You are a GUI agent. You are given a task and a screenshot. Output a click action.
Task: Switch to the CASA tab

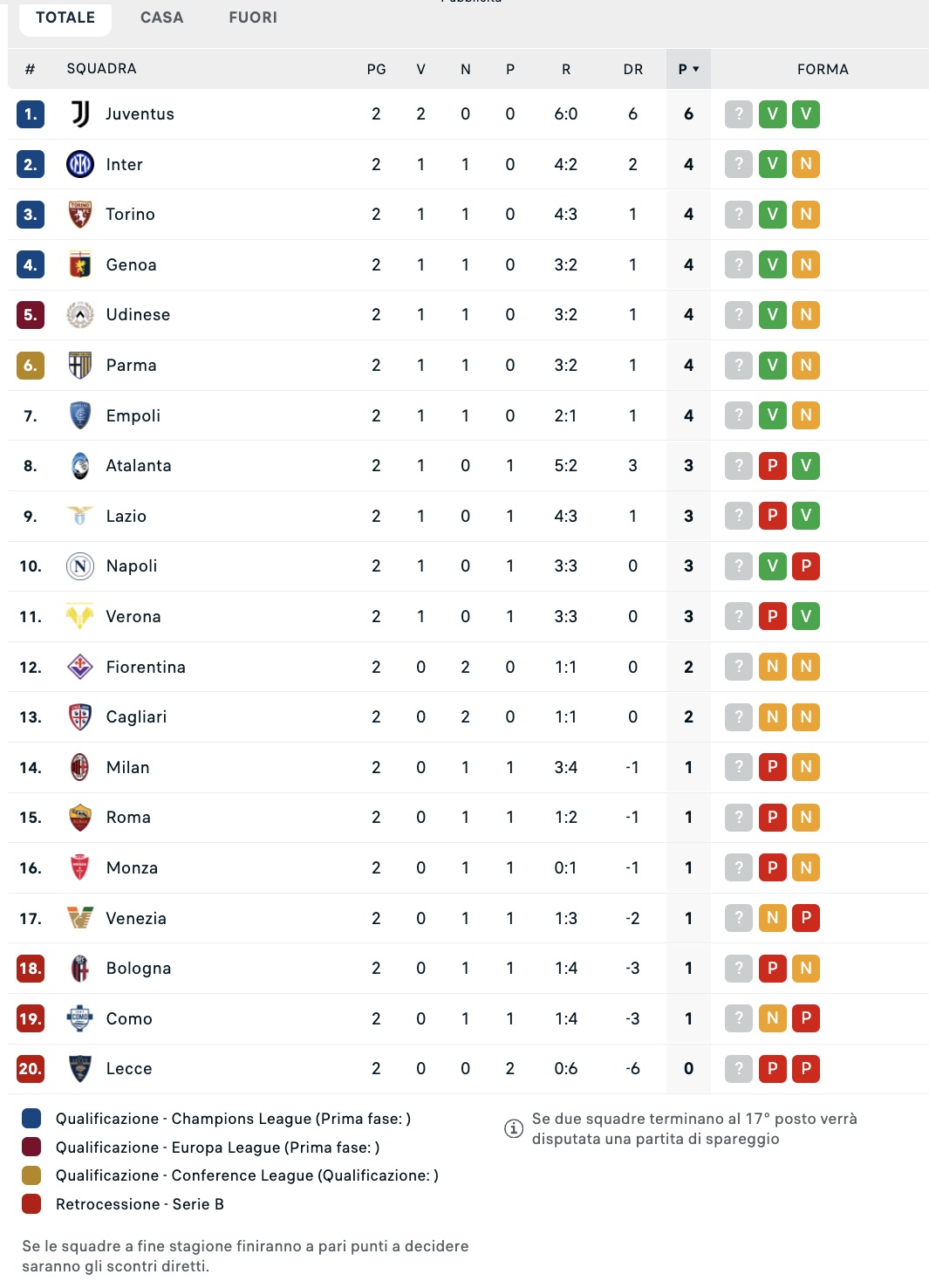coord(162,17)
